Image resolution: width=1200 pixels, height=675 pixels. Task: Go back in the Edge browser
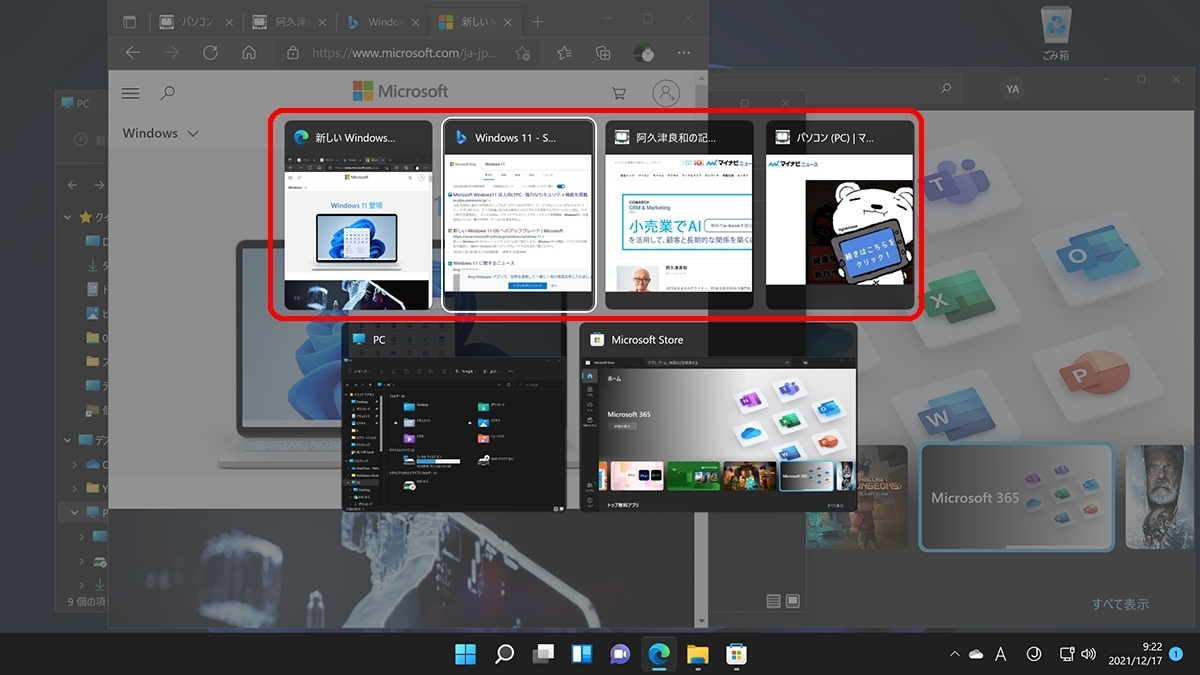click(133, 53)
